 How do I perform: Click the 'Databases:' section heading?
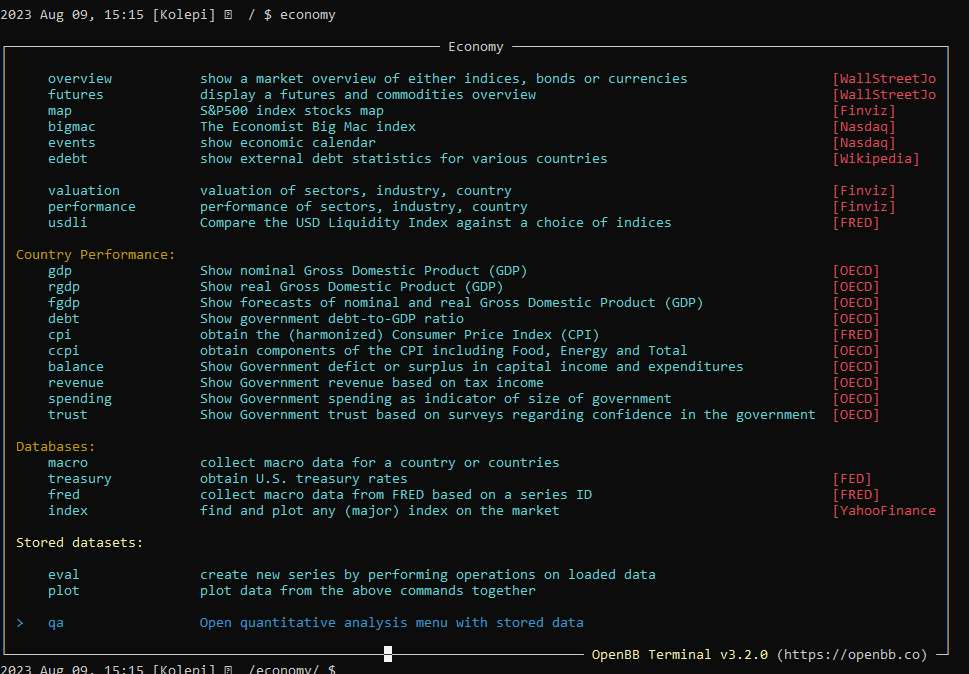tap(56, 447)
